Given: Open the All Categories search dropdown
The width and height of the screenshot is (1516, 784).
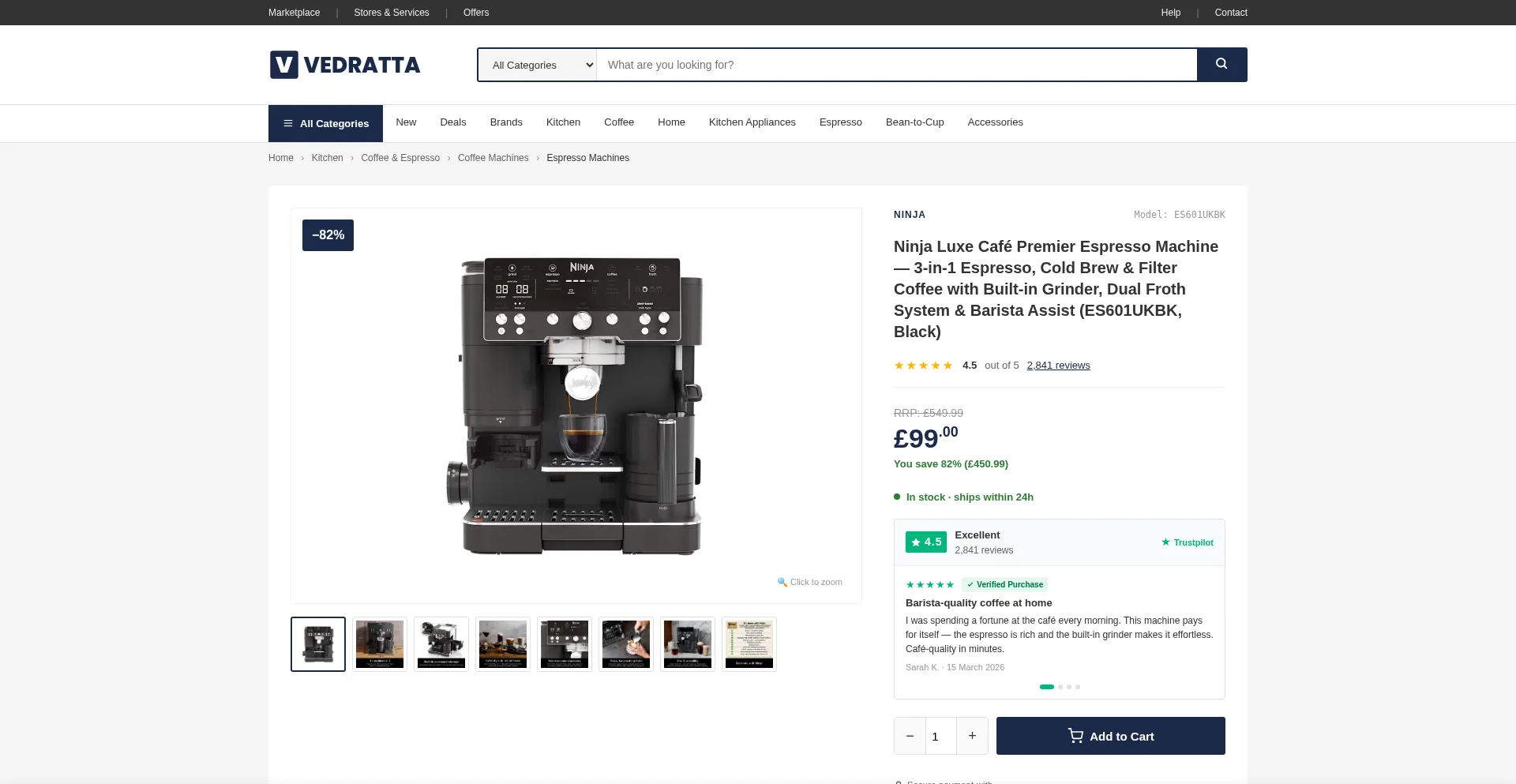Looking at the screenshot, I should click(x=538, y=65).
